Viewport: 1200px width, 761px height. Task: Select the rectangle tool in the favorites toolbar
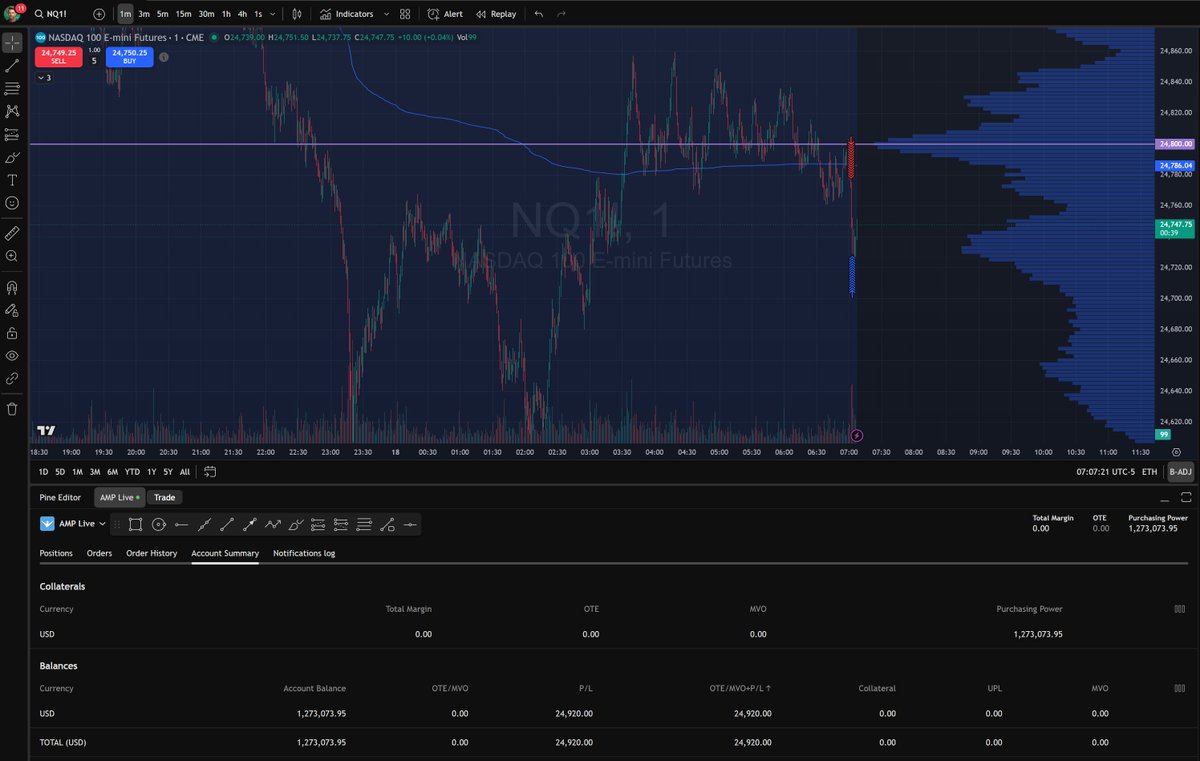tap(135, 524)
